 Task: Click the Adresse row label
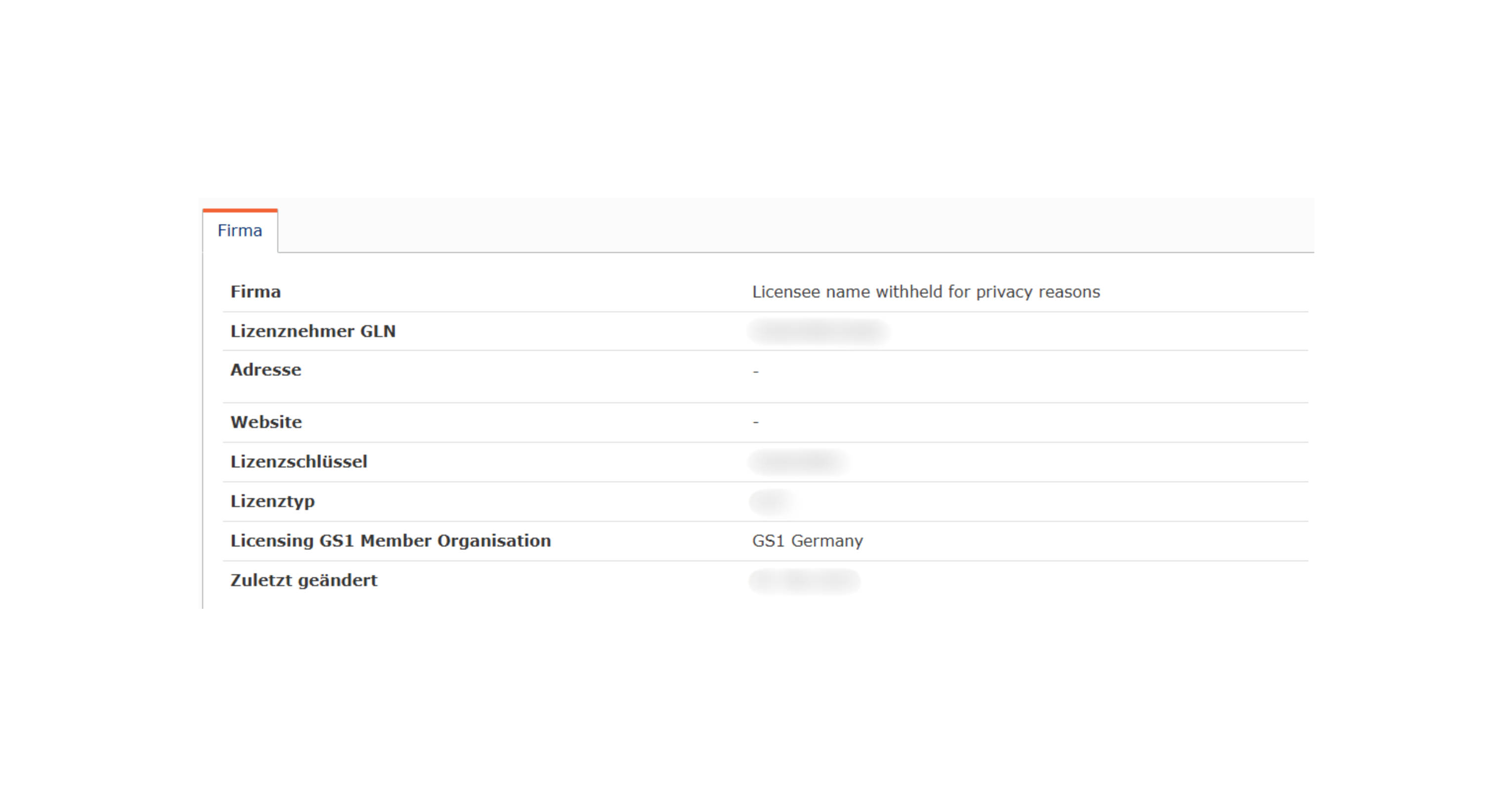point(265,370)
